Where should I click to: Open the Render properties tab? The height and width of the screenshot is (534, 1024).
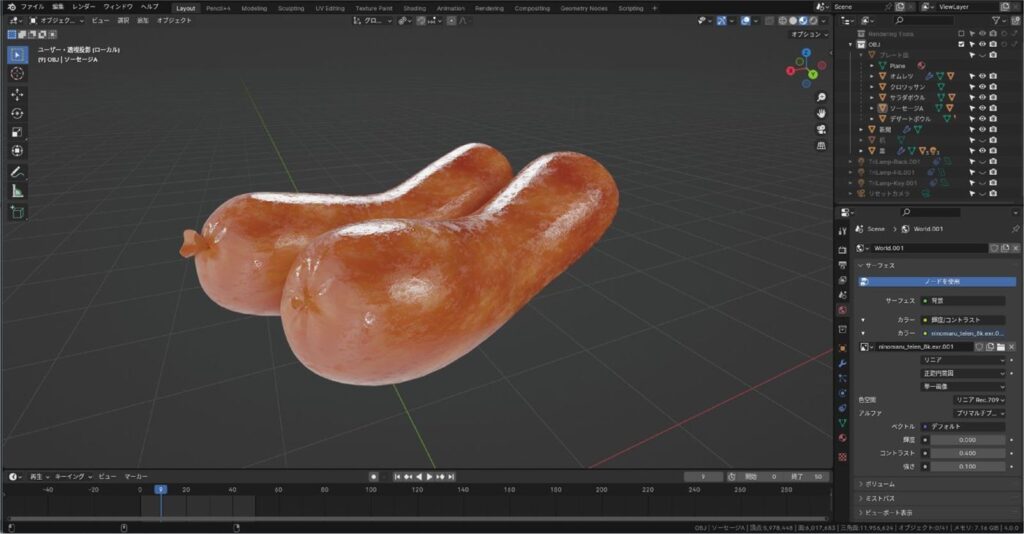[x=842, y=250]
